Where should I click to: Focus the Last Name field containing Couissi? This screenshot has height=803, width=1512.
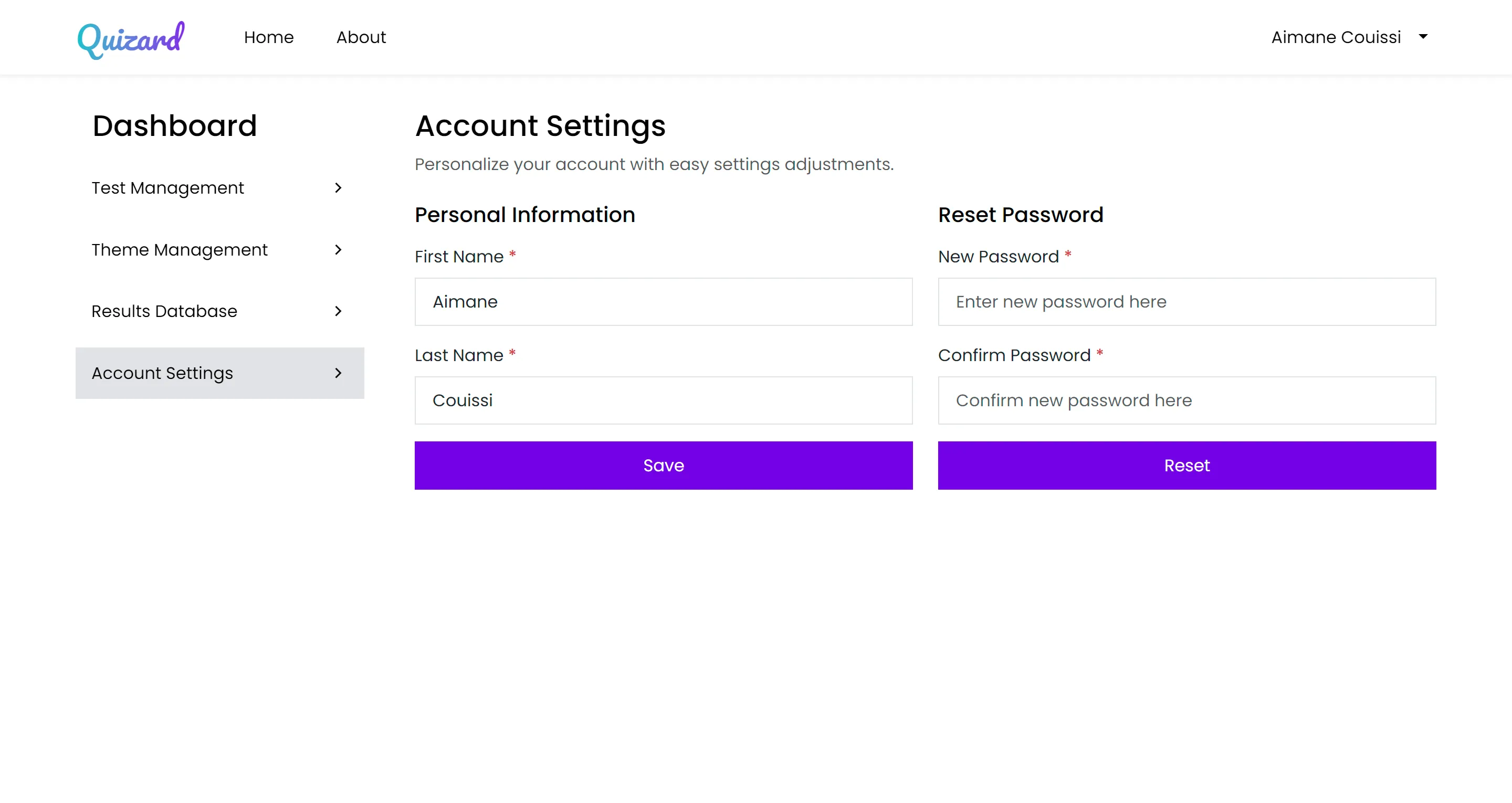pyautogui.click(x=663, y=400)
